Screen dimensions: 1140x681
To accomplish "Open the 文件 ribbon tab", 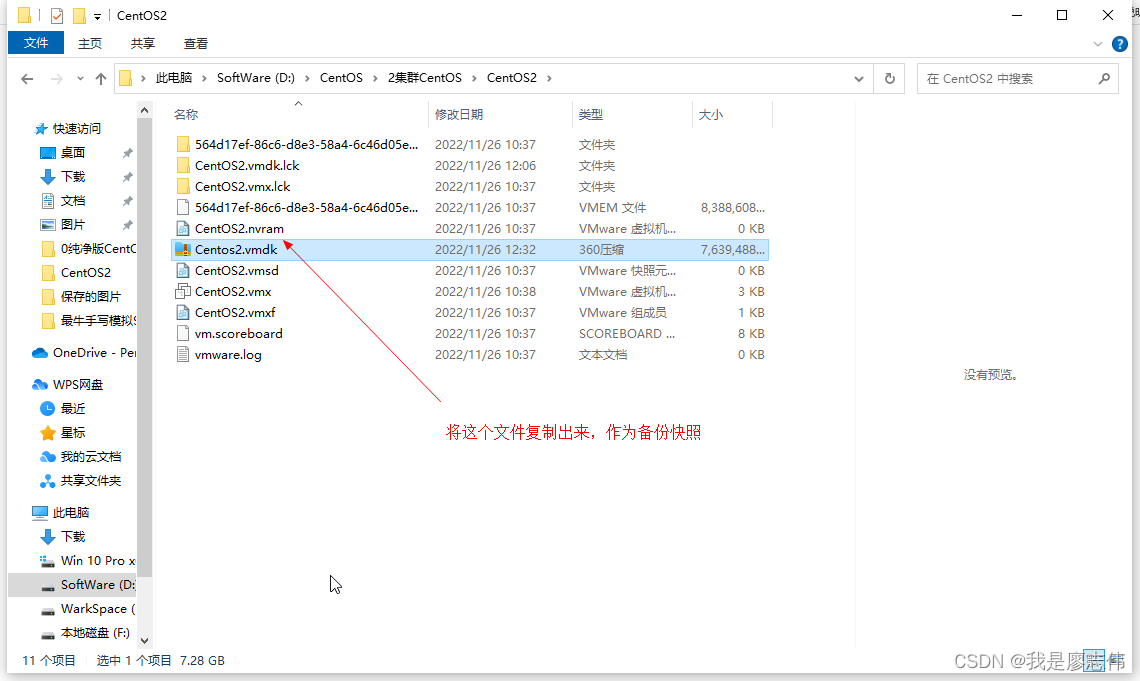I will click(36, 43).
